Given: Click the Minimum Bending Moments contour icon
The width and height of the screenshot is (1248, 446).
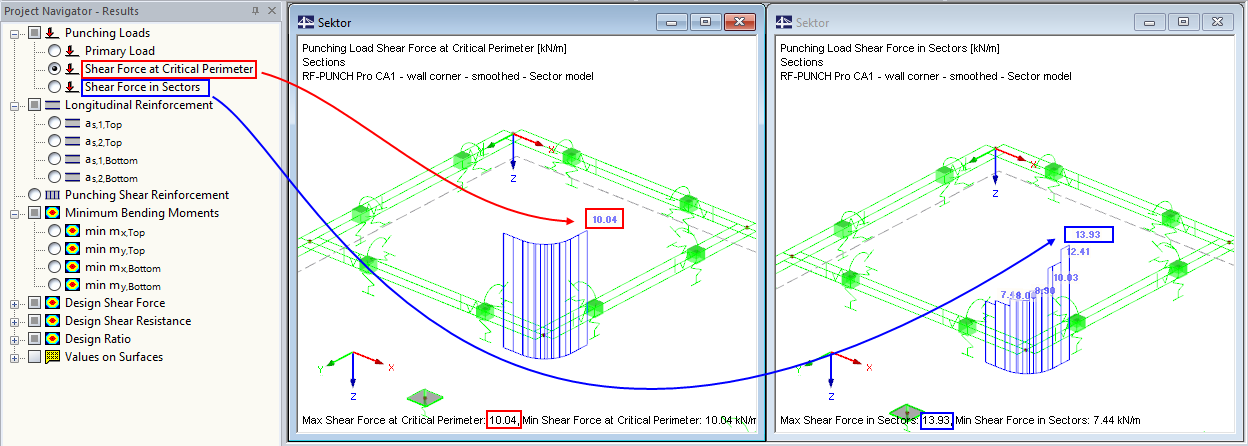Looking at the screenshot, I should click(x=52, y=213).
